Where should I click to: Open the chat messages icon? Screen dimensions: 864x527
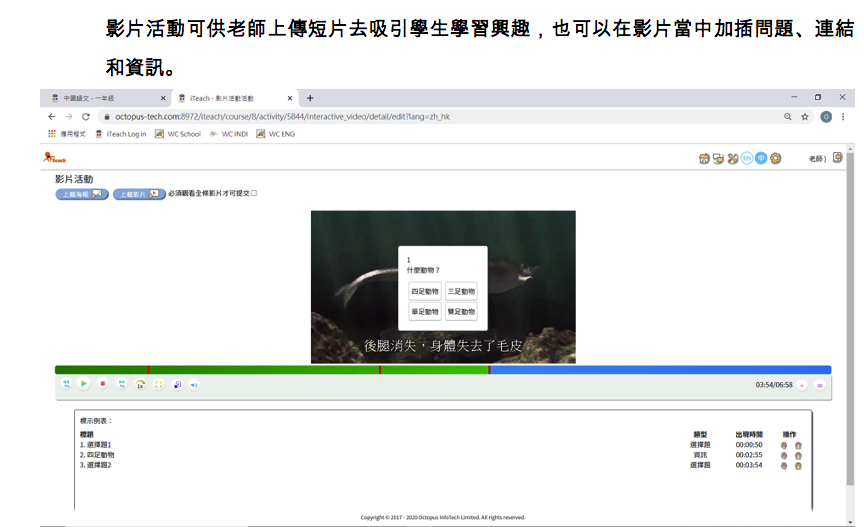tap(718, 159)
